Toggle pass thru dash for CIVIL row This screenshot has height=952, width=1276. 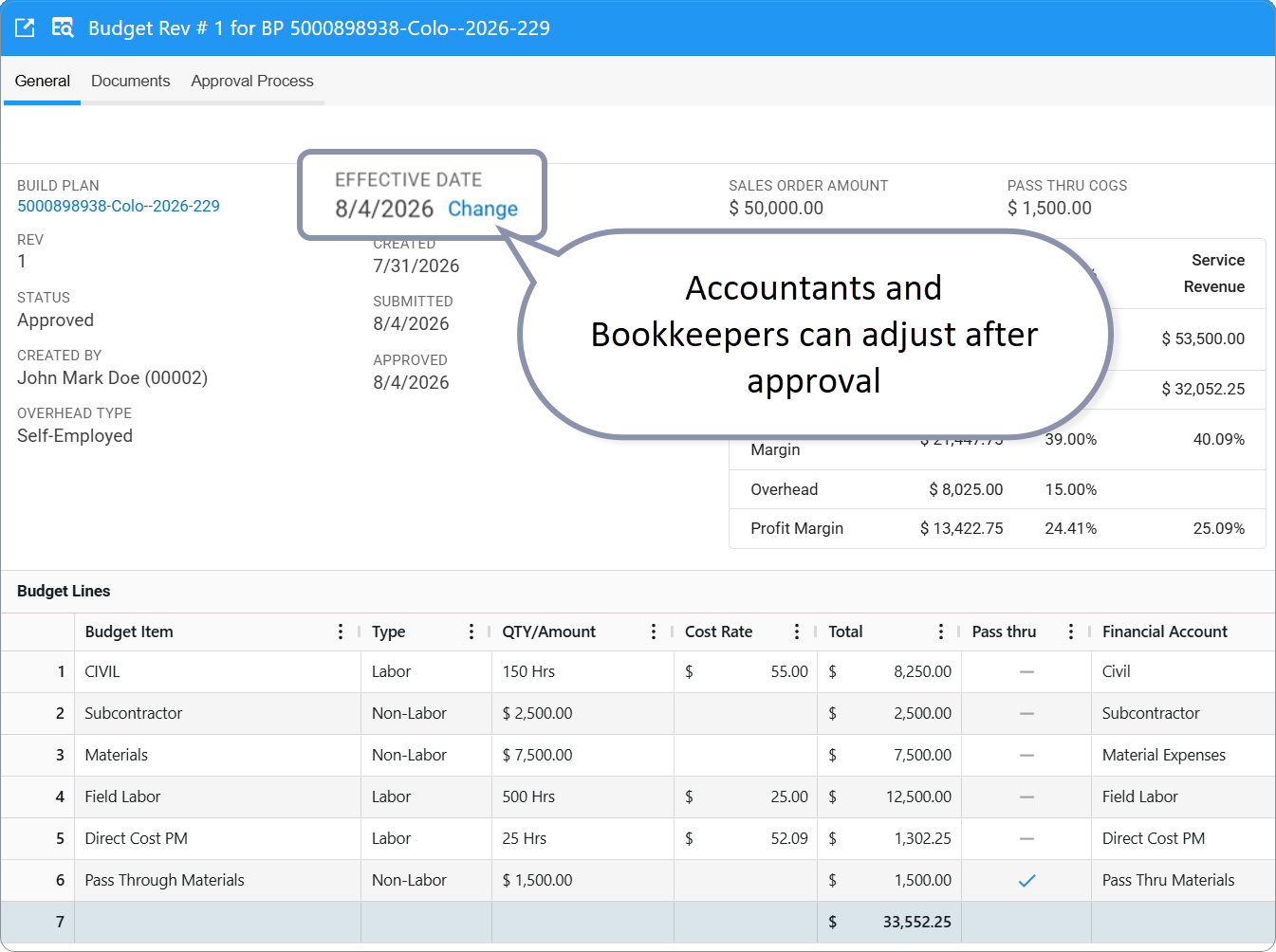coord(1026,671)
